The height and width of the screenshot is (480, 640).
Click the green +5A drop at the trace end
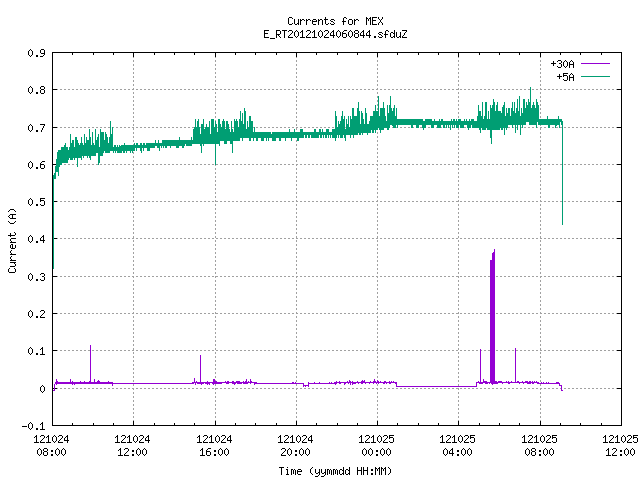point(562,173)
